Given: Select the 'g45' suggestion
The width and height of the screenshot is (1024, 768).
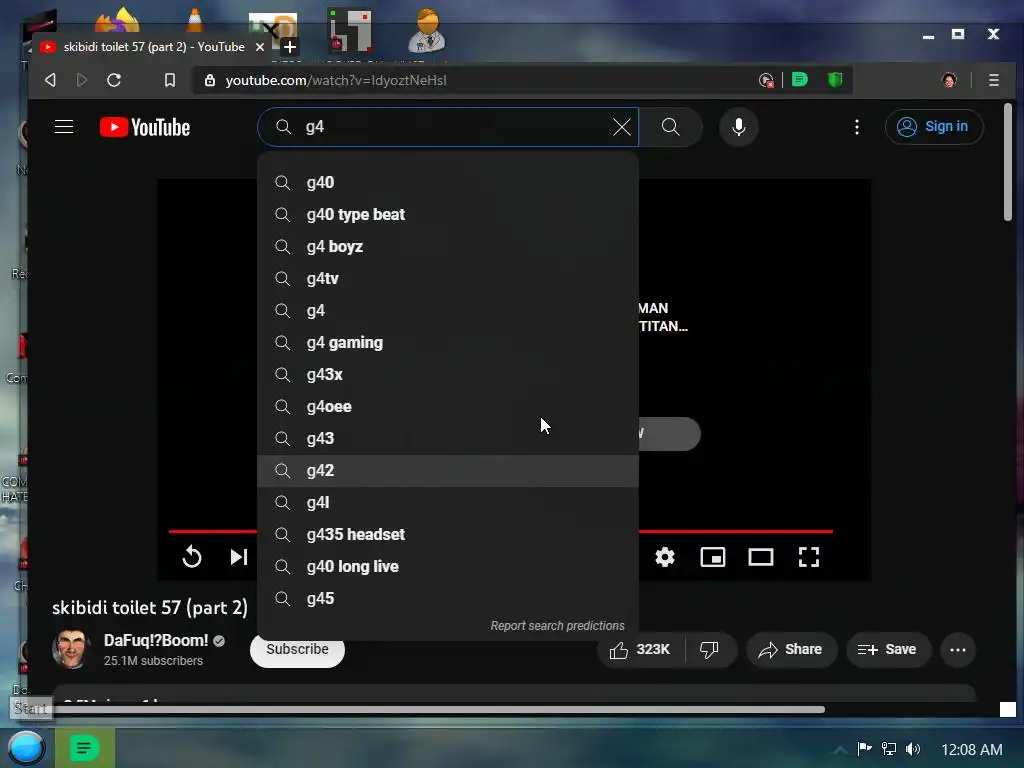Looking at the screenshot, I should coord(448,598).
